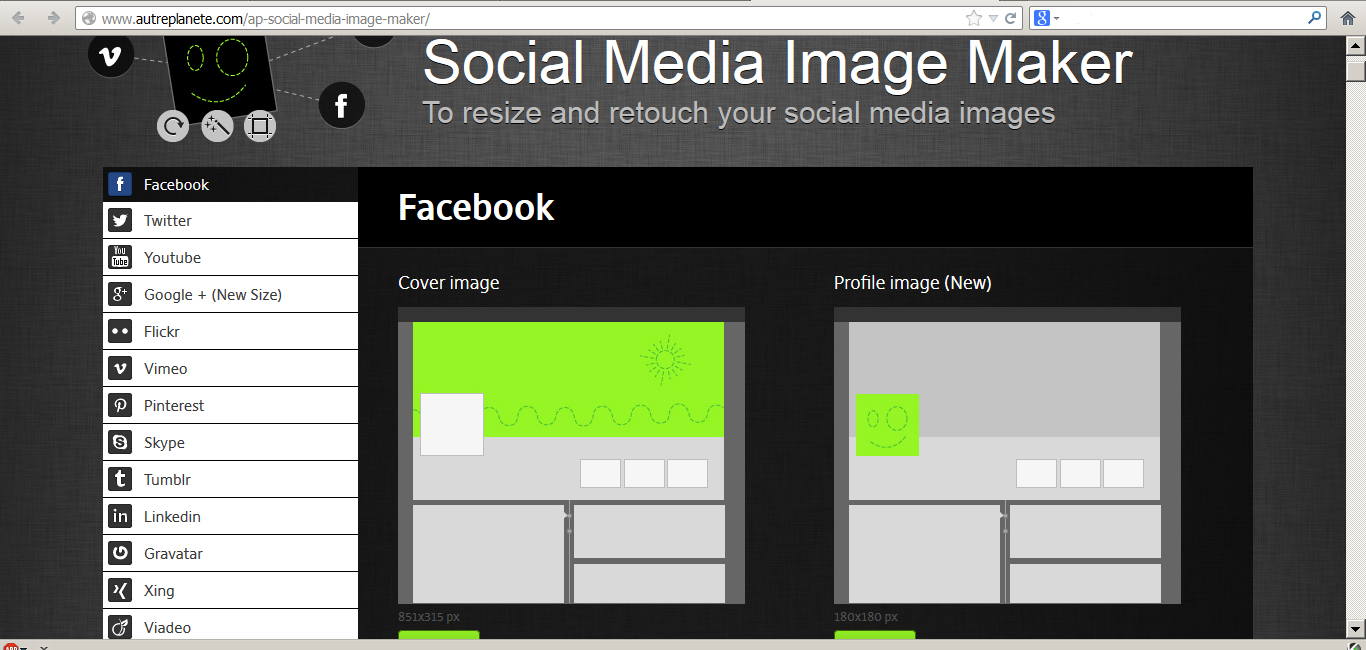Image resolution: width=1366 pixels, height=650 pixels.
Task: Open Xing image sizes
Action: coord(230,591)
